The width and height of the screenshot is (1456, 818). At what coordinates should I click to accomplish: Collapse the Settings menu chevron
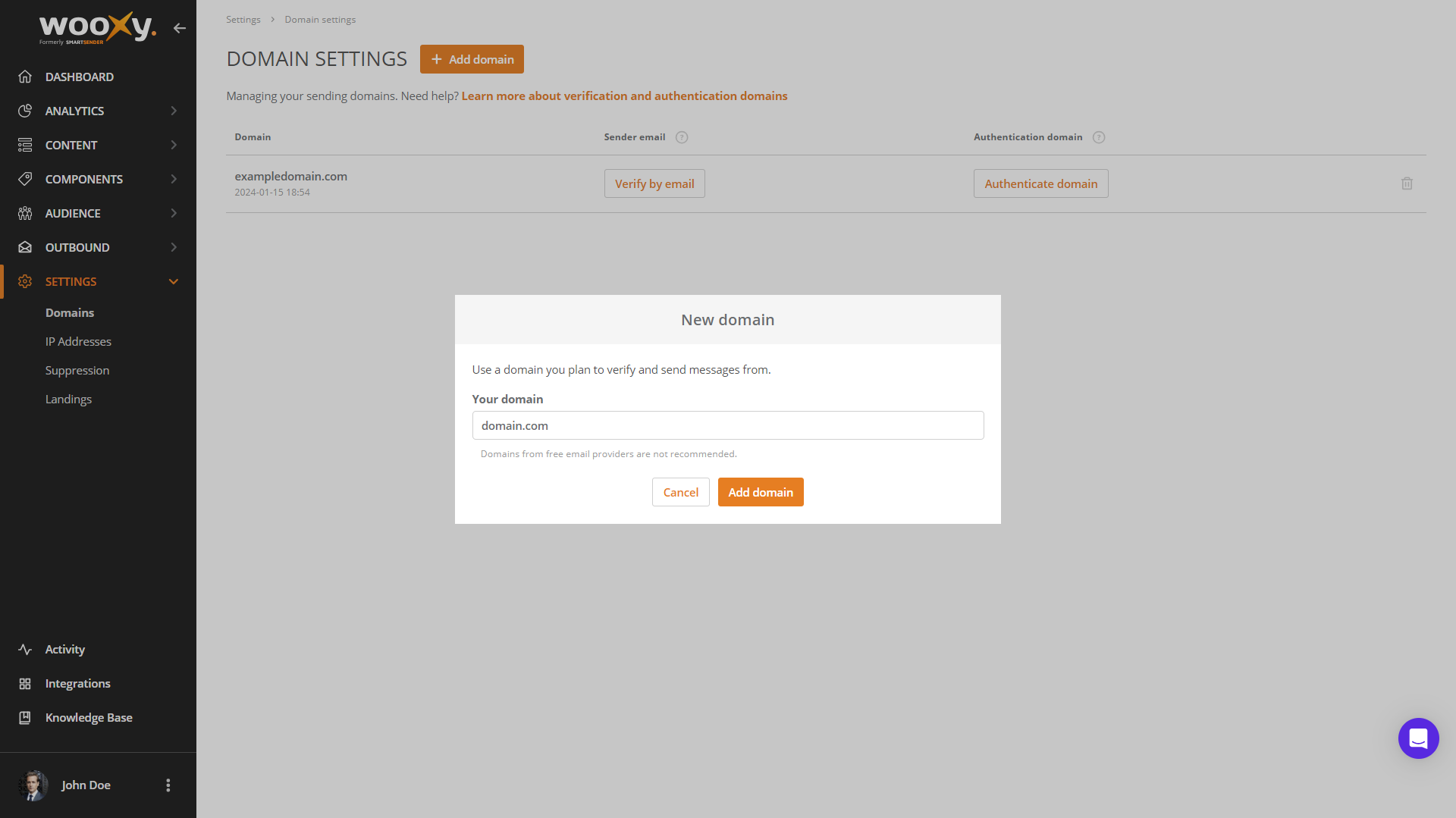[x=174, y=281]
